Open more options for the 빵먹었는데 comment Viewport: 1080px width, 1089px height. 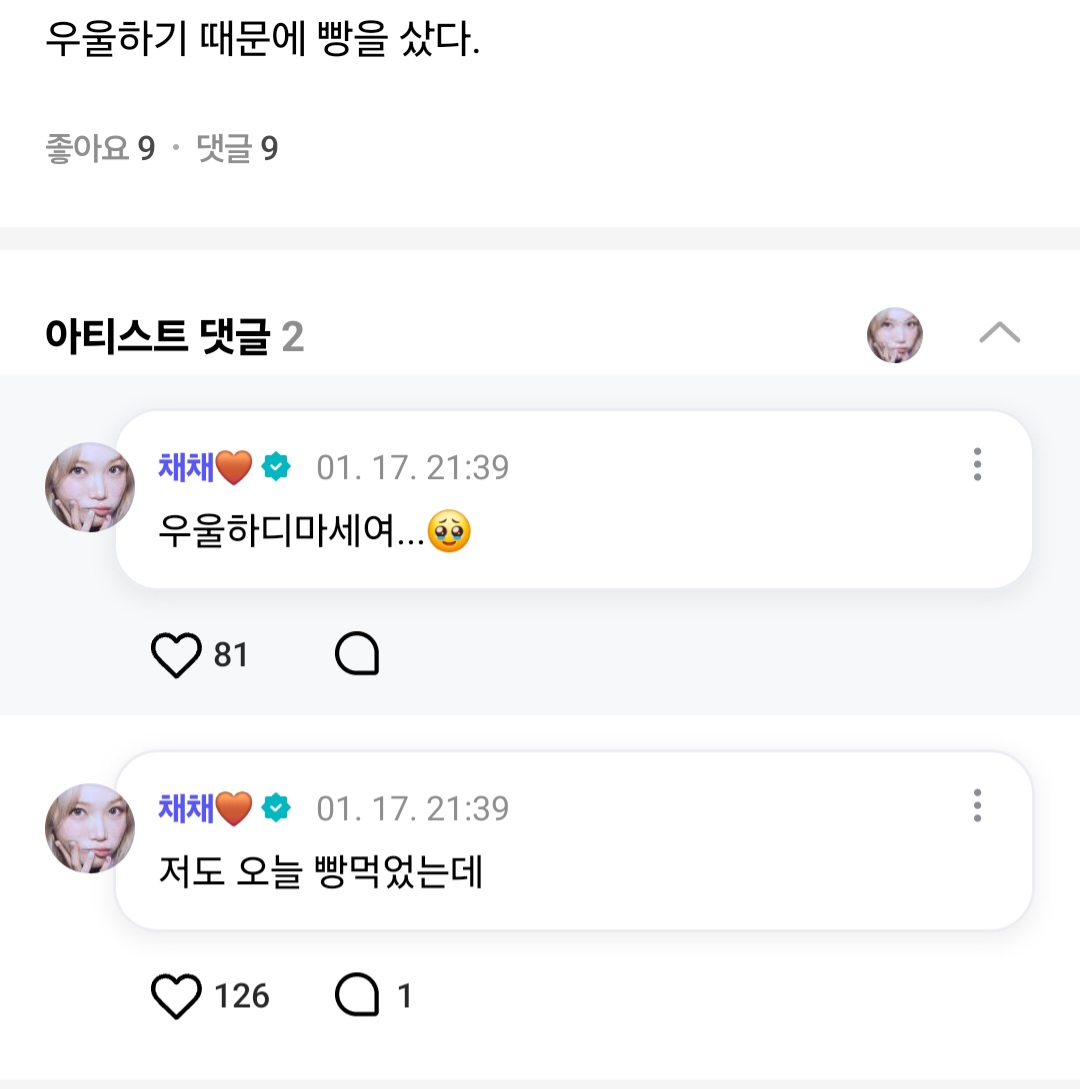[x=977, y=805]
